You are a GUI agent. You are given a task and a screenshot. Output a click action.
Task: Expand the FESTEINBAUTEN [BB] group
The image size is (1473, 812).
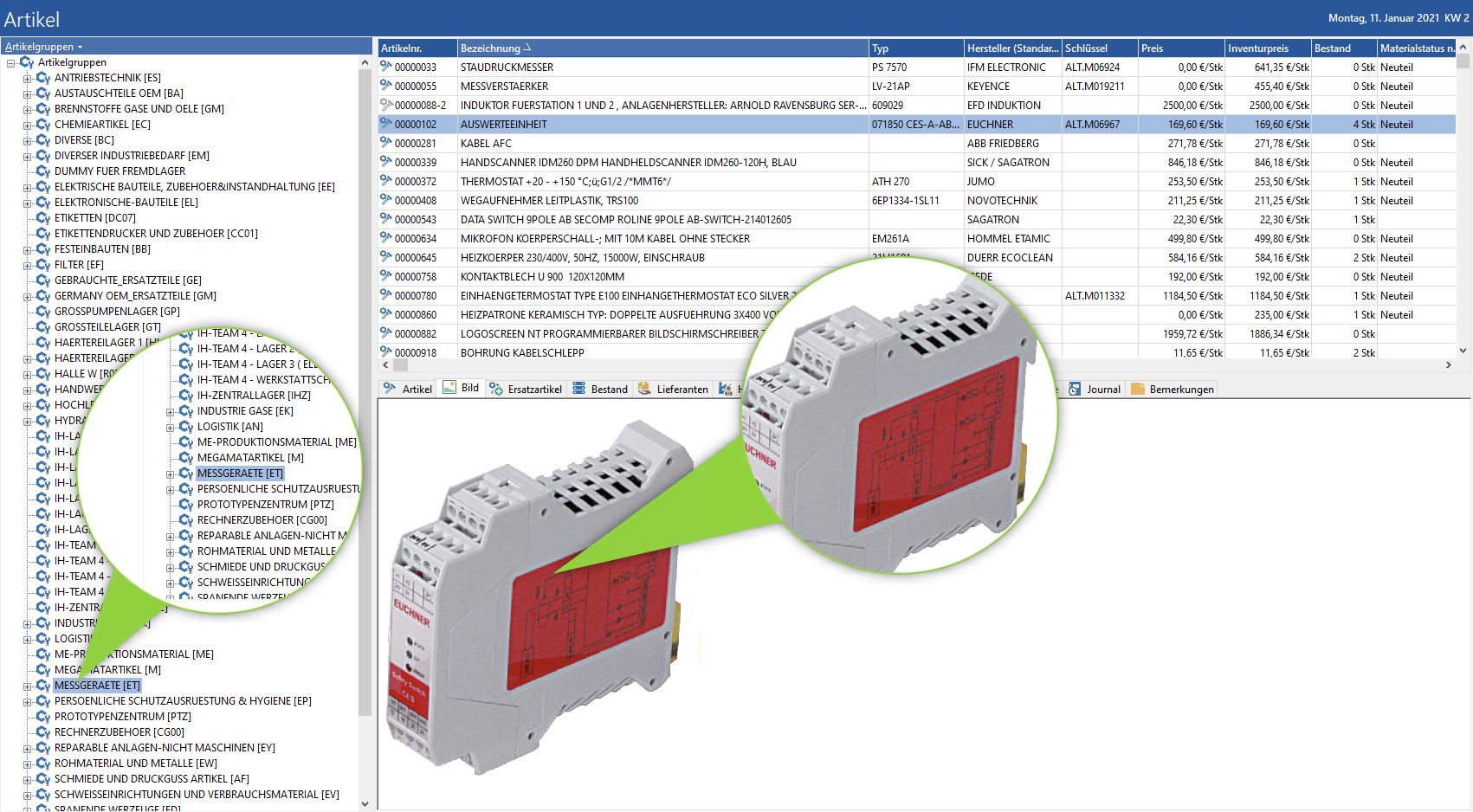point(27,249)
